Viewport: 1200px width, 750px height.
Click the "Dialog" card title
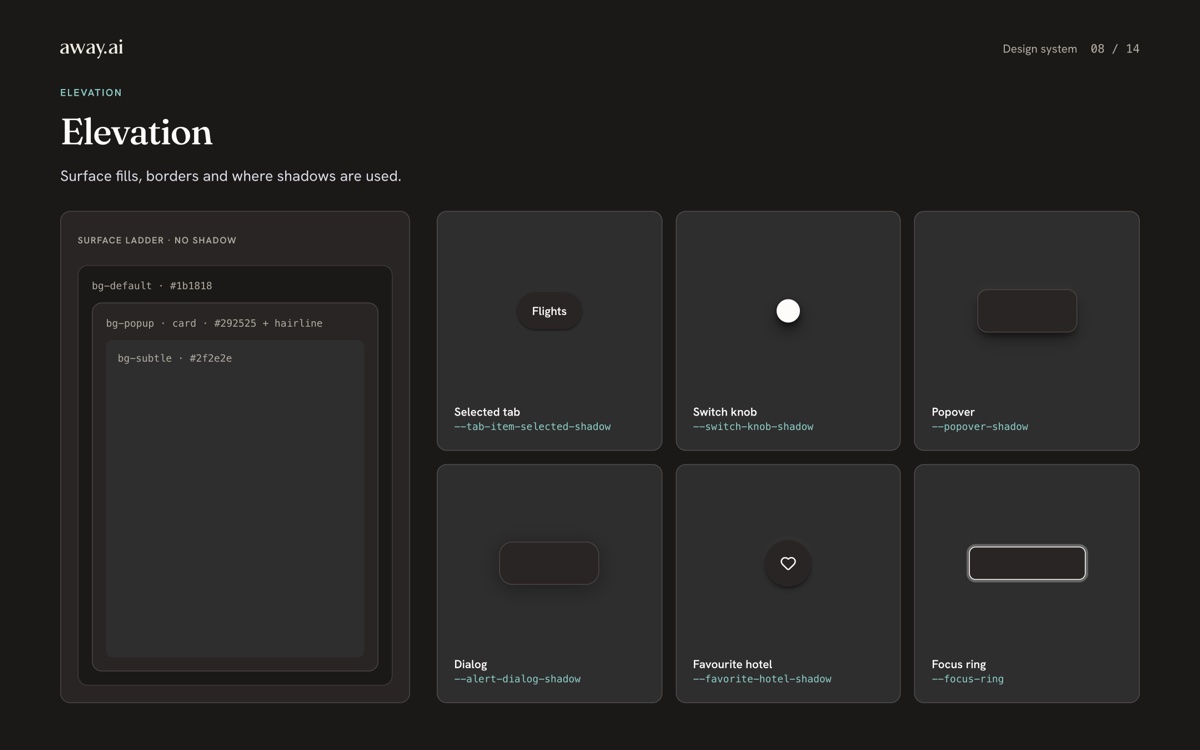pyautogui.click(x=471, y=664)
